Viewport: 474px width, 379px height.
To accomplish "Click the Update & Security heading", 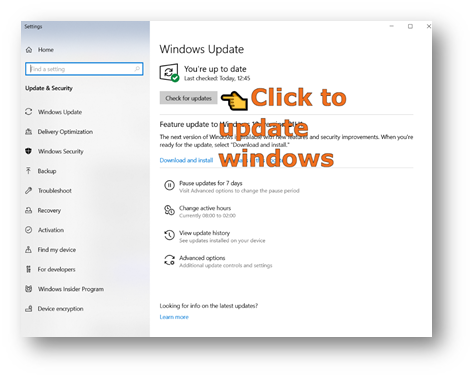I will [x=49, y=88].
